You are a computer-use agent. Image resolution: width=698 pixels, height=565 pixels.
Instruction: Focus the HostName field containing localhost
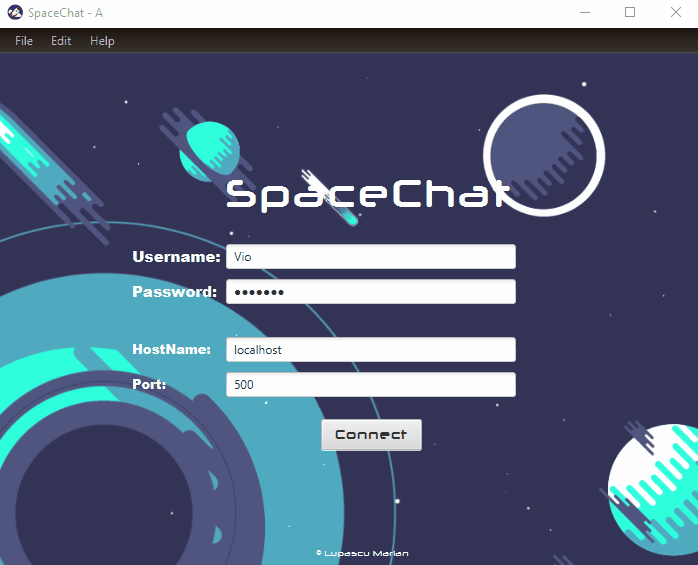[371, 350]
